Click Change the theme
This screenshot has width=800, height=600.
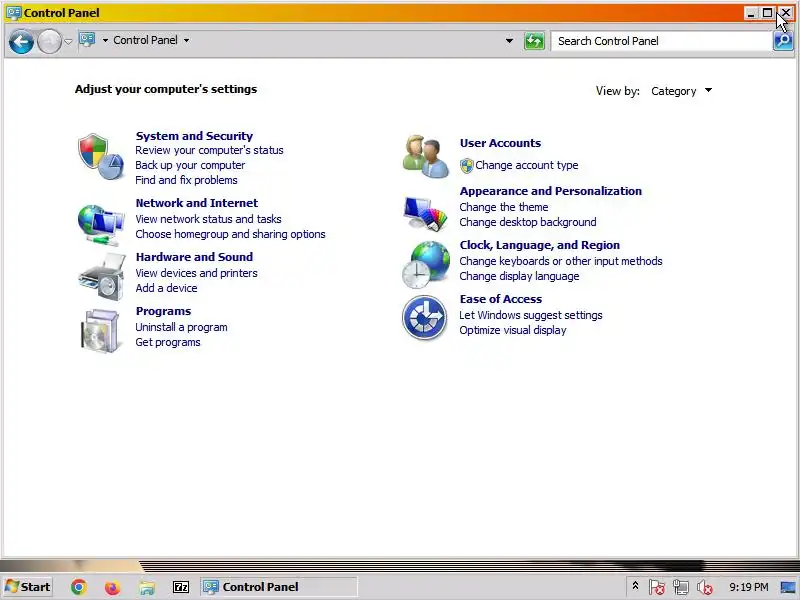[504, 208]
